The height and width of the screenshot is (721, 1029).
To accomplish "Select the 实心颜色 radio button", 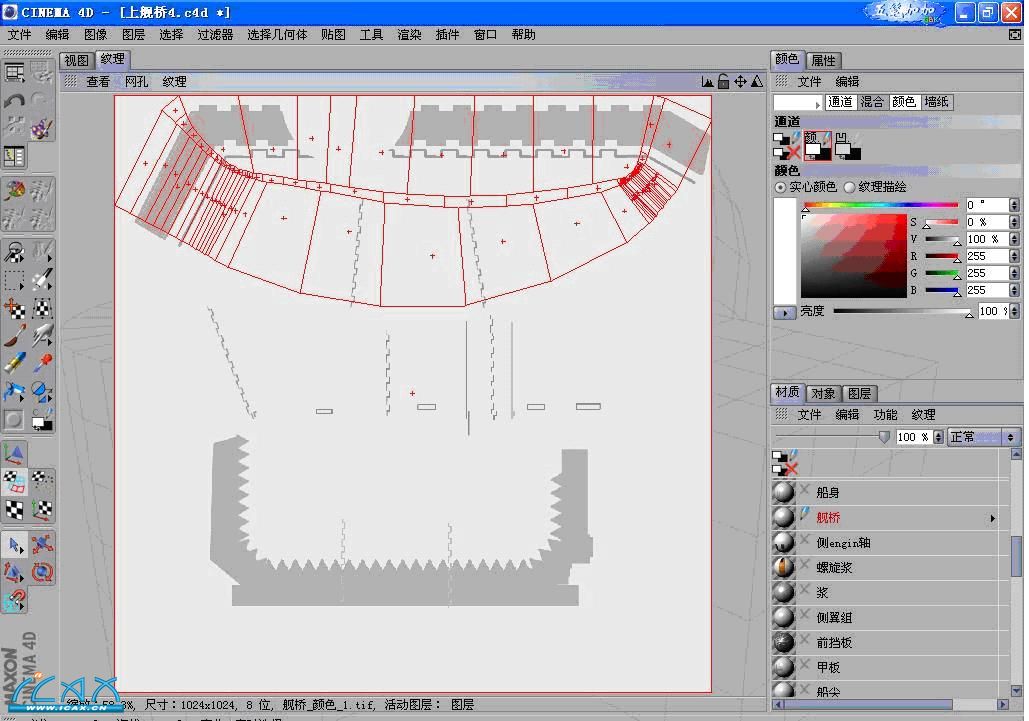I will click(x=781, y=187).
